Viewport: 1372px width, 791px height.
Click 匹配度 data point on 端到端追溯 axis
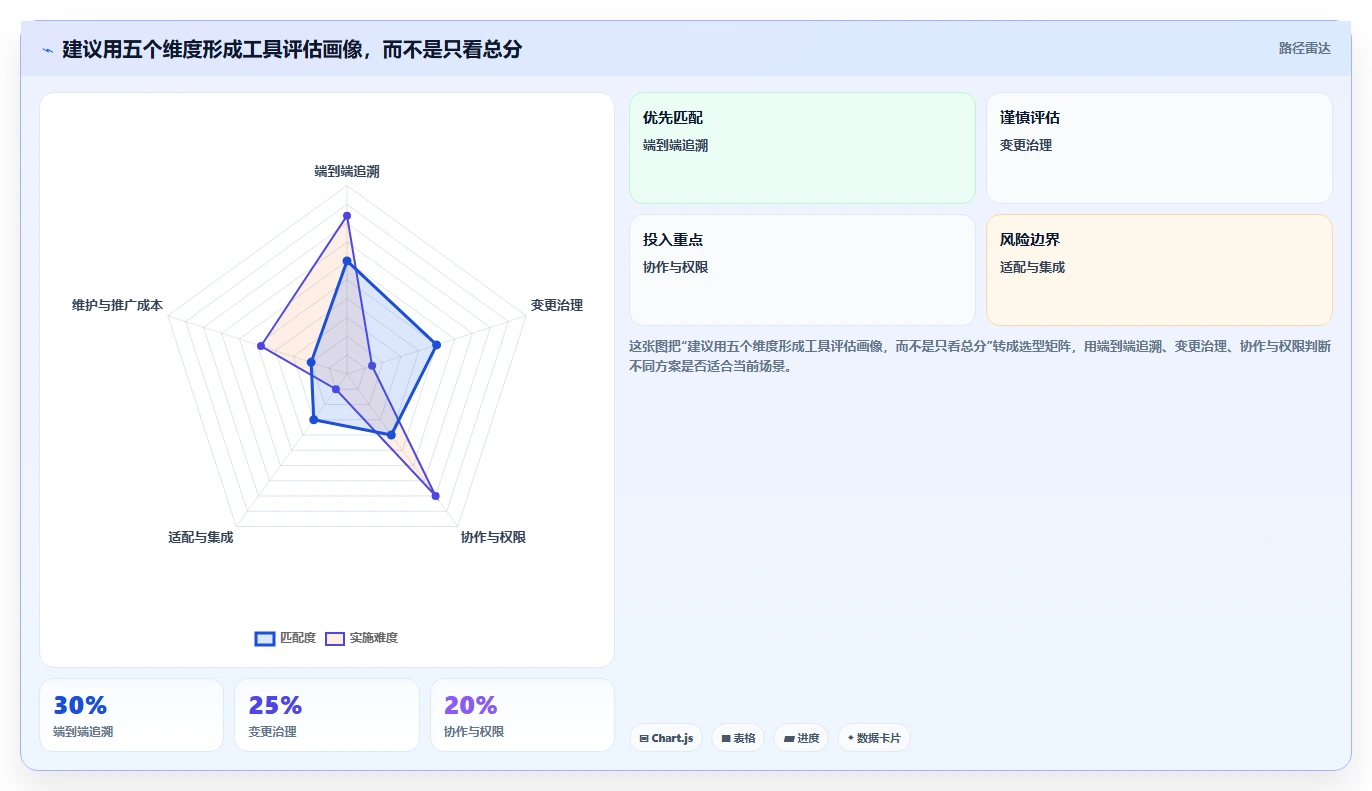[347, 261]
